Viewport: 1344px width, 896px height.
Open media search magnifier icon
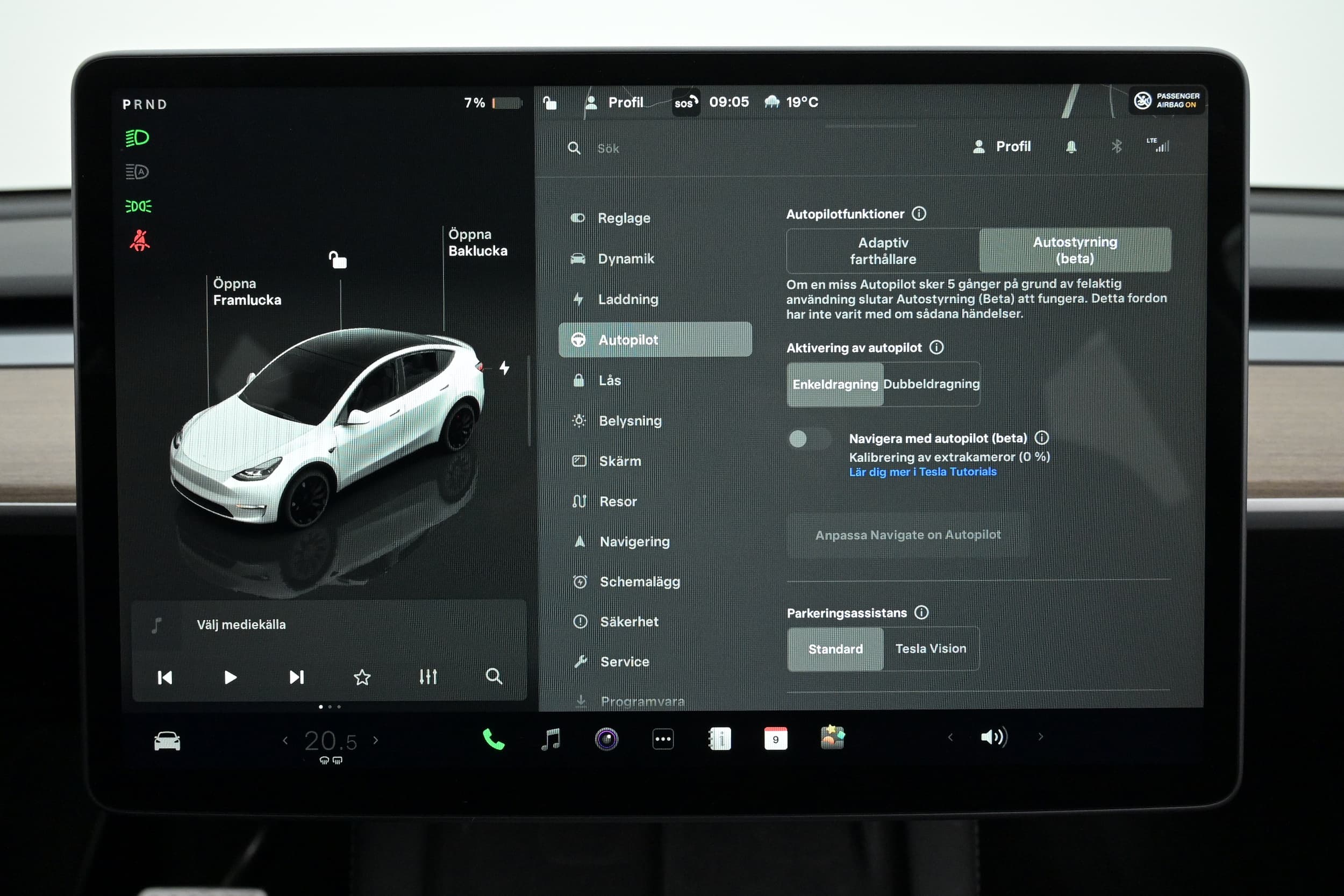tap(494, 677)
